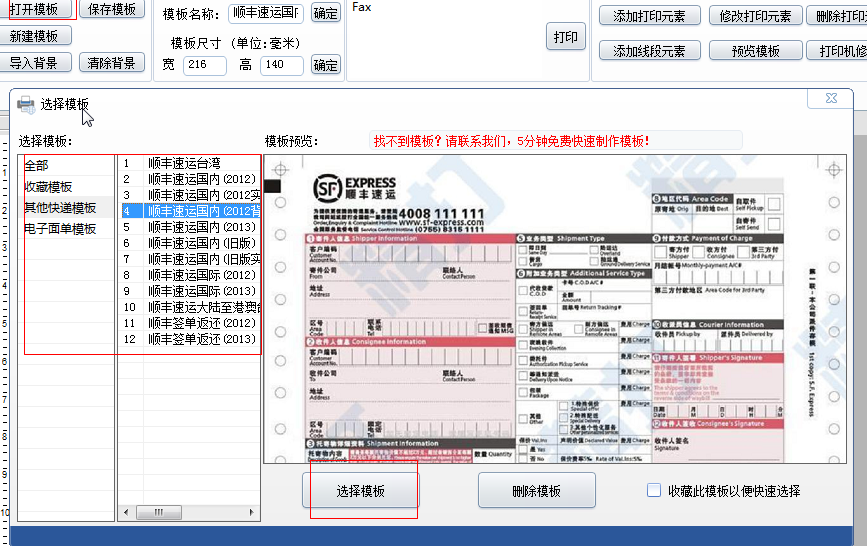This screenshot has width=867, height=546.
Task: Click the 删除模板 button
Action: coord(536,491)
